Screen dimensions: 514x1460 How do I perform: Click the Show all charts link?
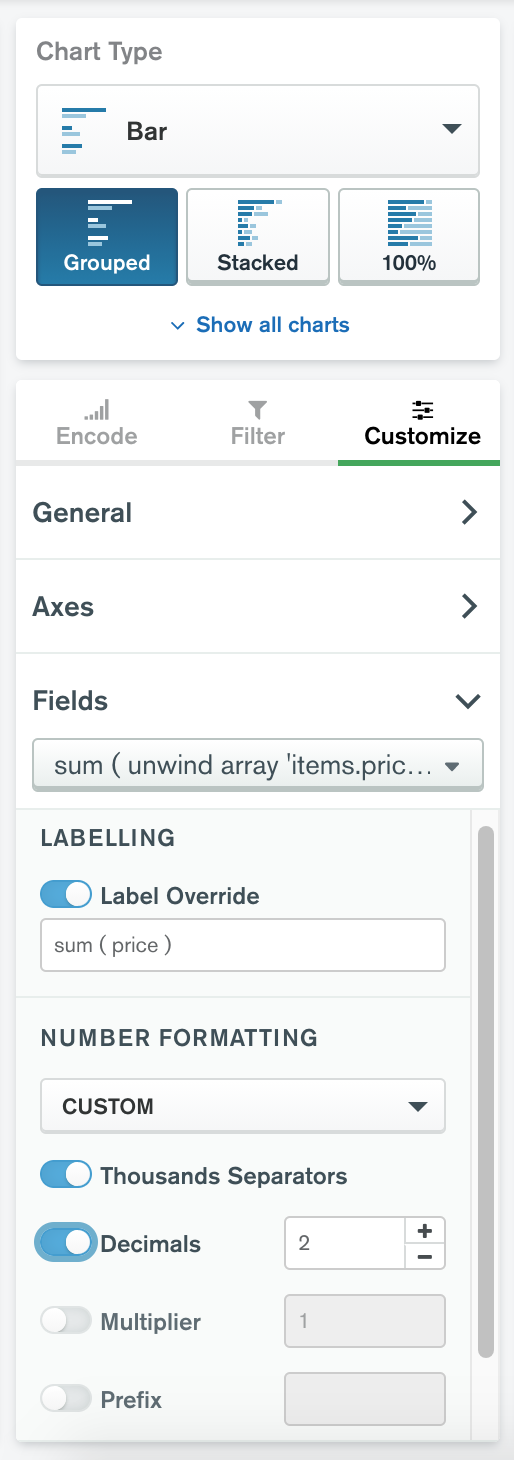coord(259,325)
